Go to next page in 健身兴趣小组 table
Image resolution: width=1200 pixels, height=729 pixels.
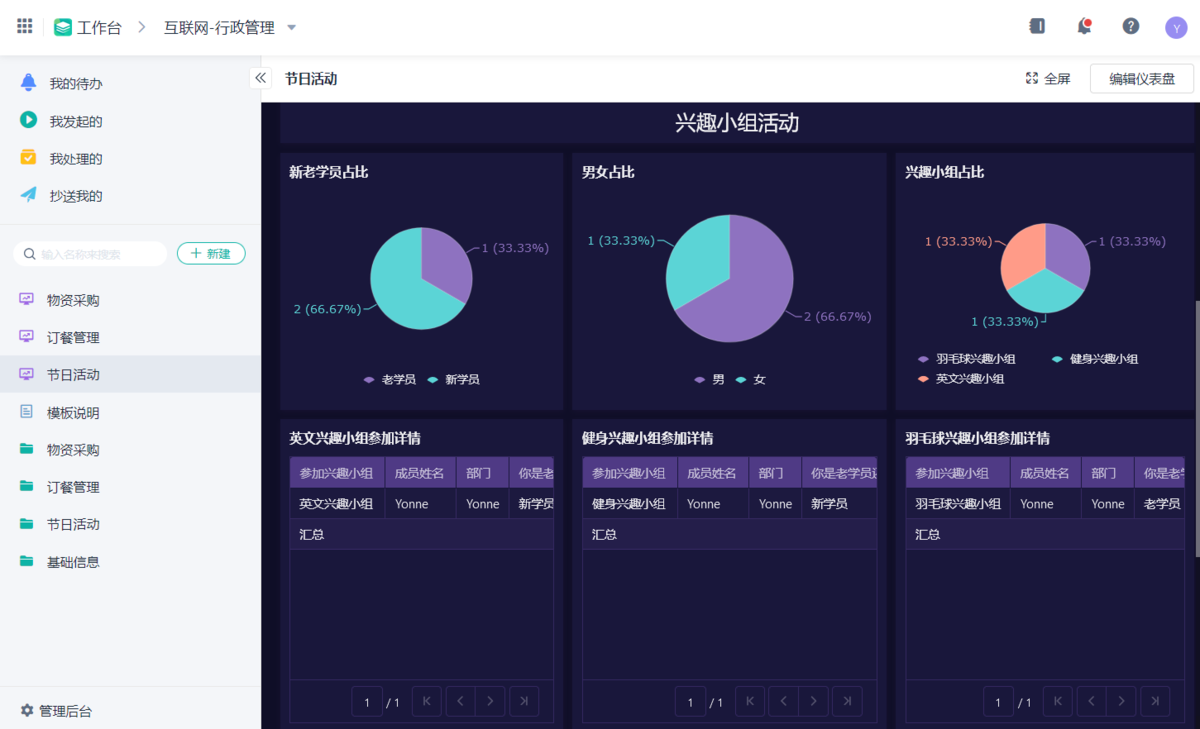813,702
